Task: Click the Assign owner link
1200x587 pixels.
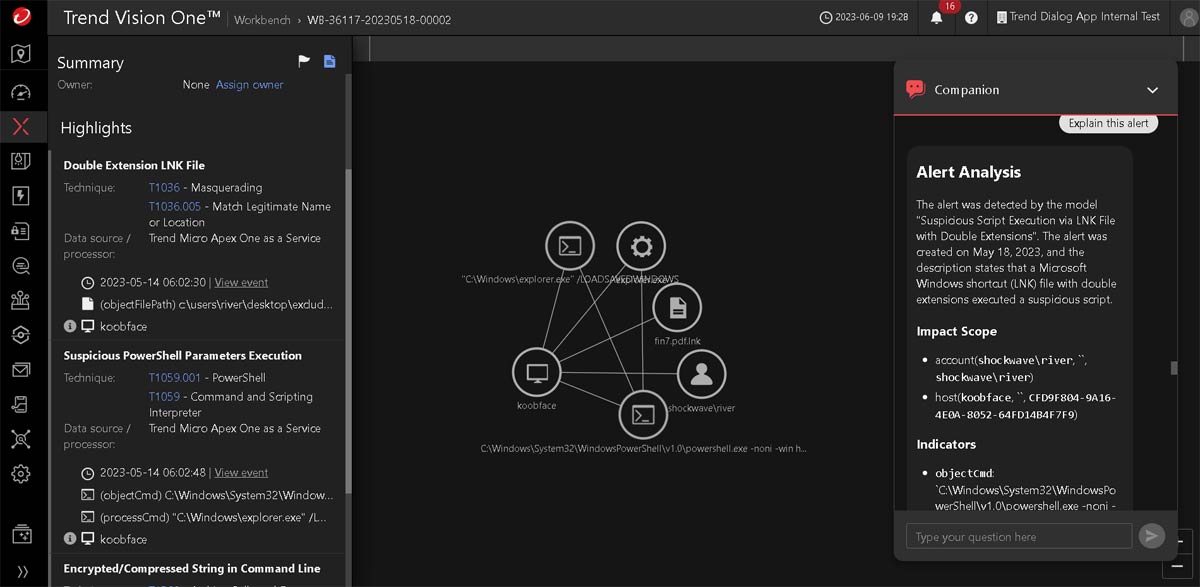Action: pyautogui.click(x=249, y=85)
